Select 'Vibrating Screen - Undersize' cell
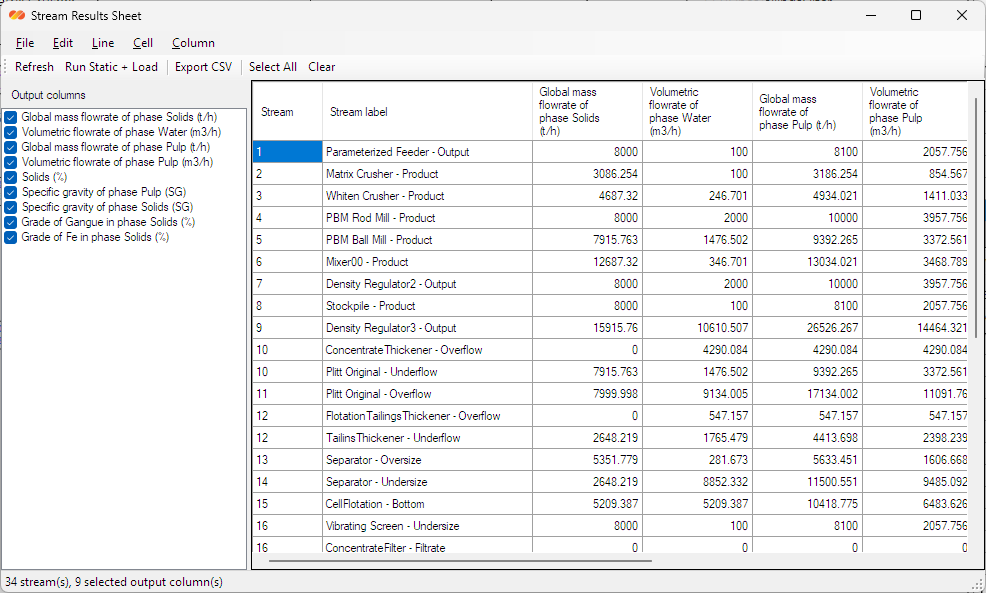Image resolution: width=986 pixels, height=593 pixels. 427,526
